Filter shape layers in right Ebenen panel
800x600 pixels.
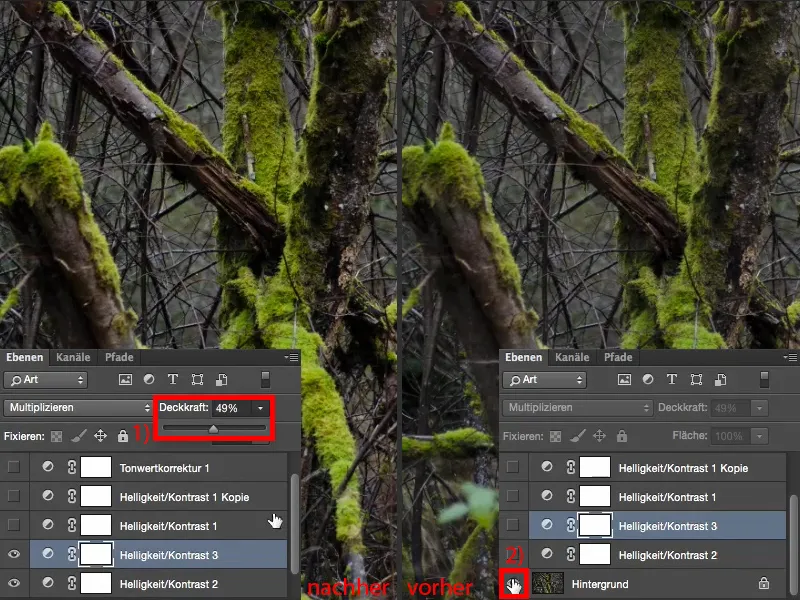(696, 380)
